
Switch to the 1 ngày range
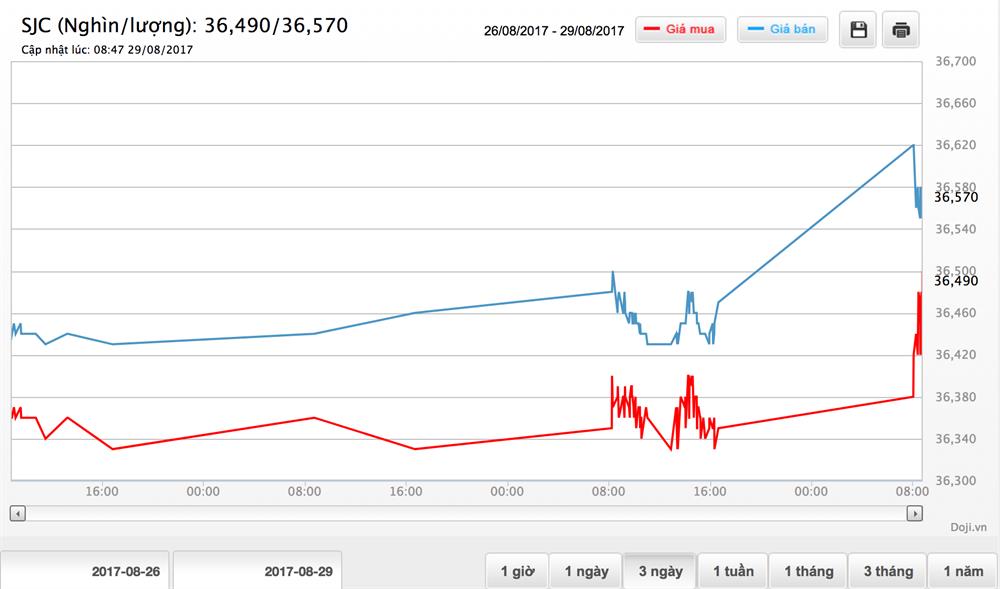tap(586, 571)
